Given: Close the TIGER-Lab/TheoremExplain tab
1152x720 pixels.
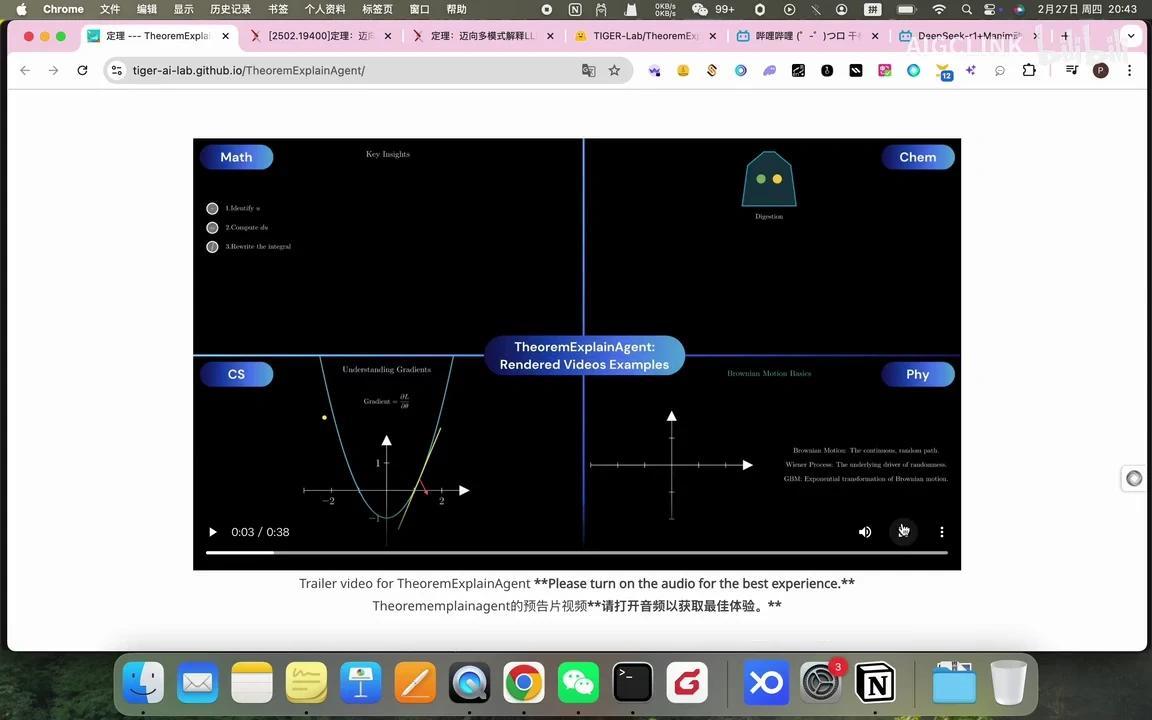Looking at the screenshot, I should pyautogui.click(x=713, y=36).
